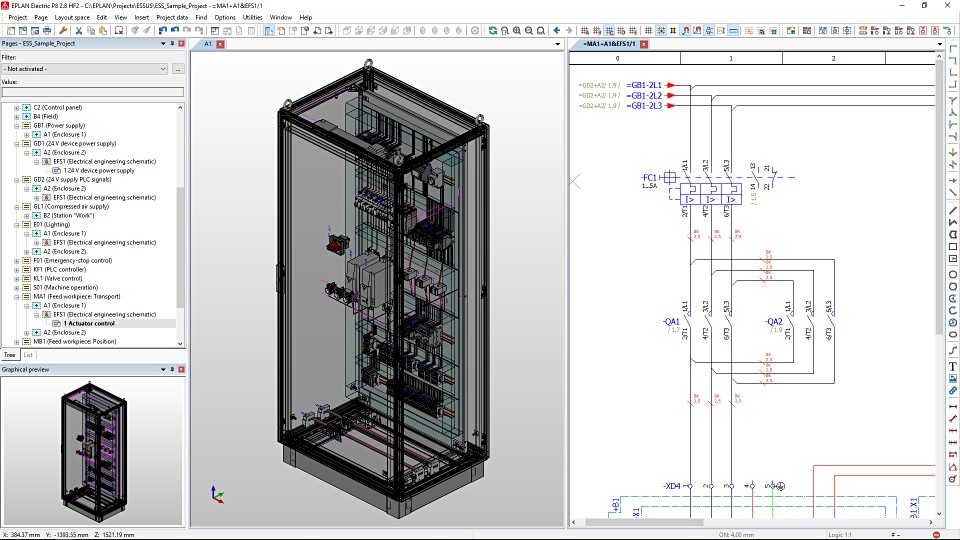
Task: Click in the Value input field
Action: click(92, 92)
